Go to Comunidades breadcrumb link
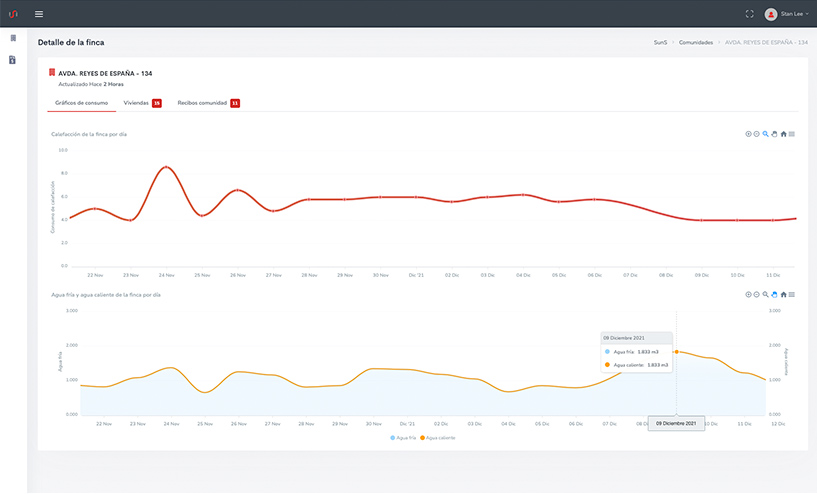Image resolution: width=817 pixels, height=494 pixels. pos(696,43)
